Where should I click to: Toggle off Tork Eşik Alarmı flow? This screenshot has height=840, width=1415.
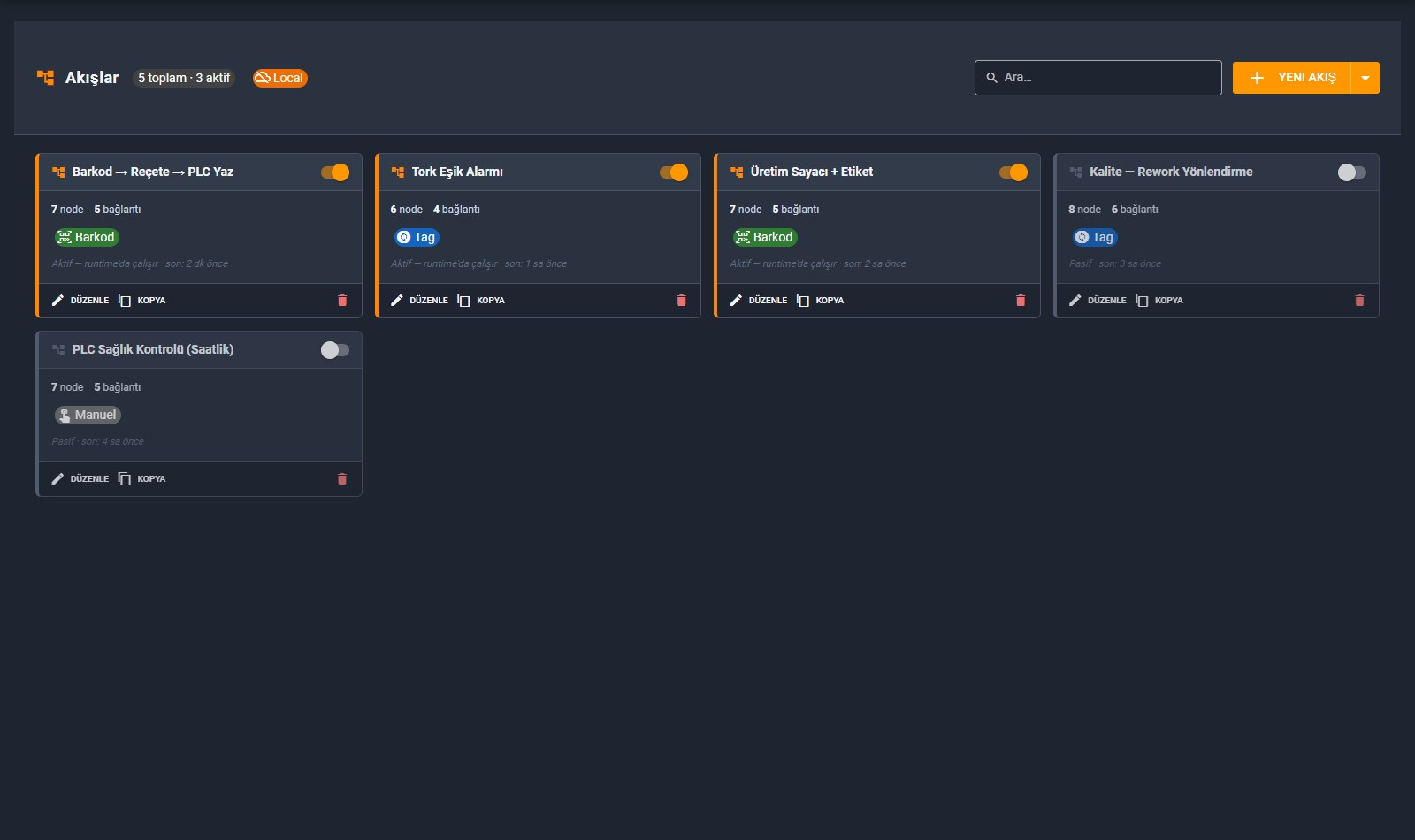(674, 172)
